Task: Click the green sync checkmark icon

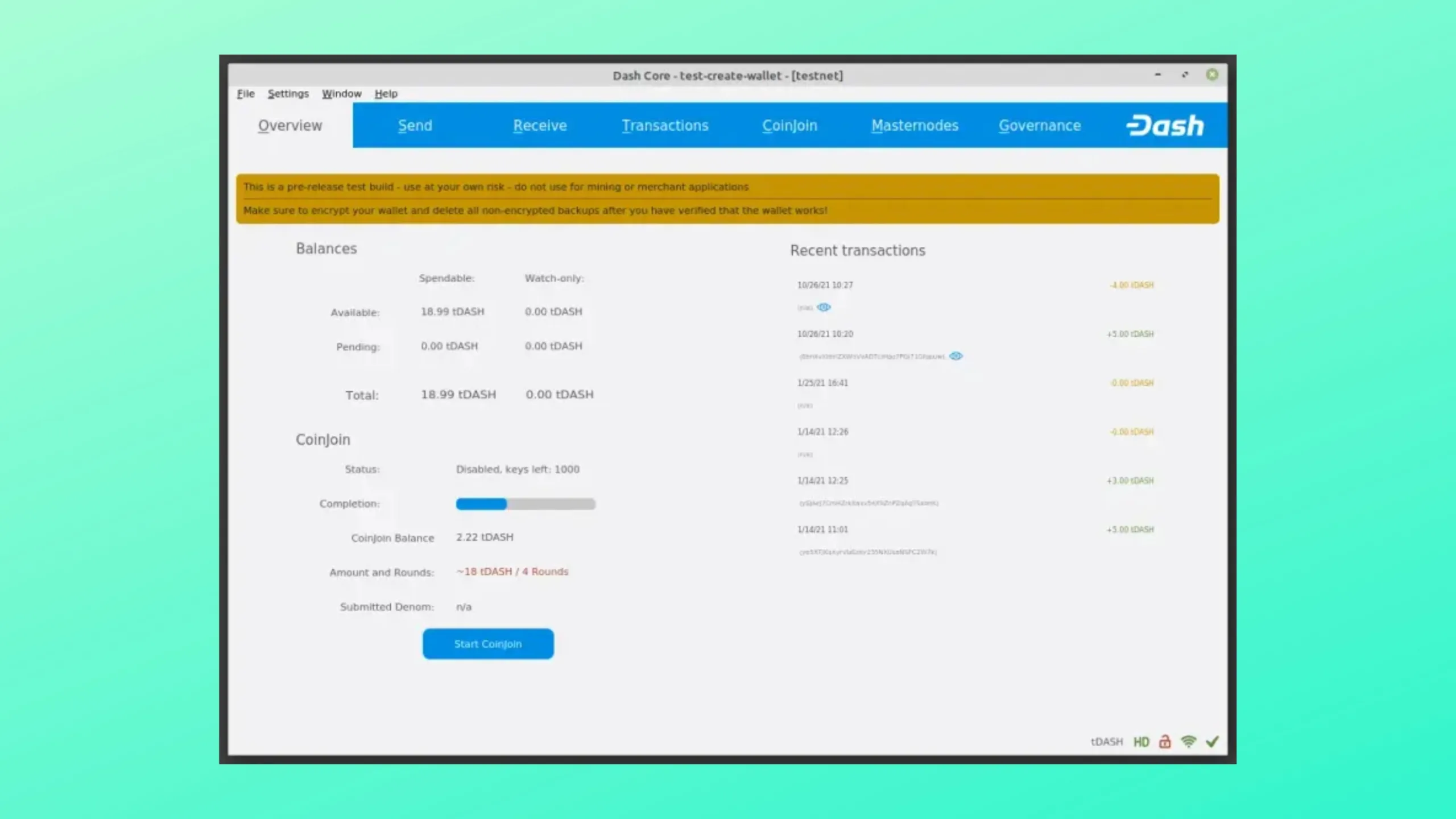Action: point(1212,741)
